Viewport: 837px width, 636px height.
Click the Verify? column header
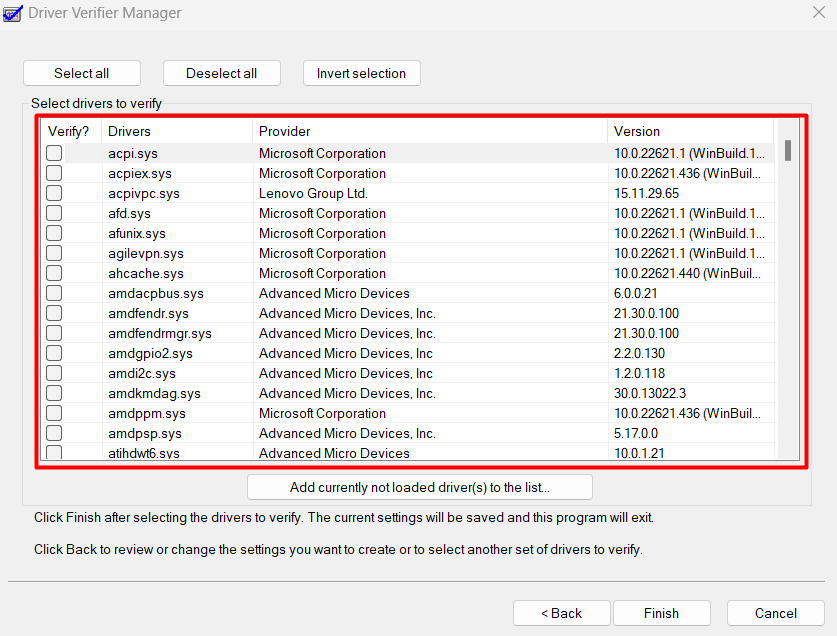tap(70, 131)
